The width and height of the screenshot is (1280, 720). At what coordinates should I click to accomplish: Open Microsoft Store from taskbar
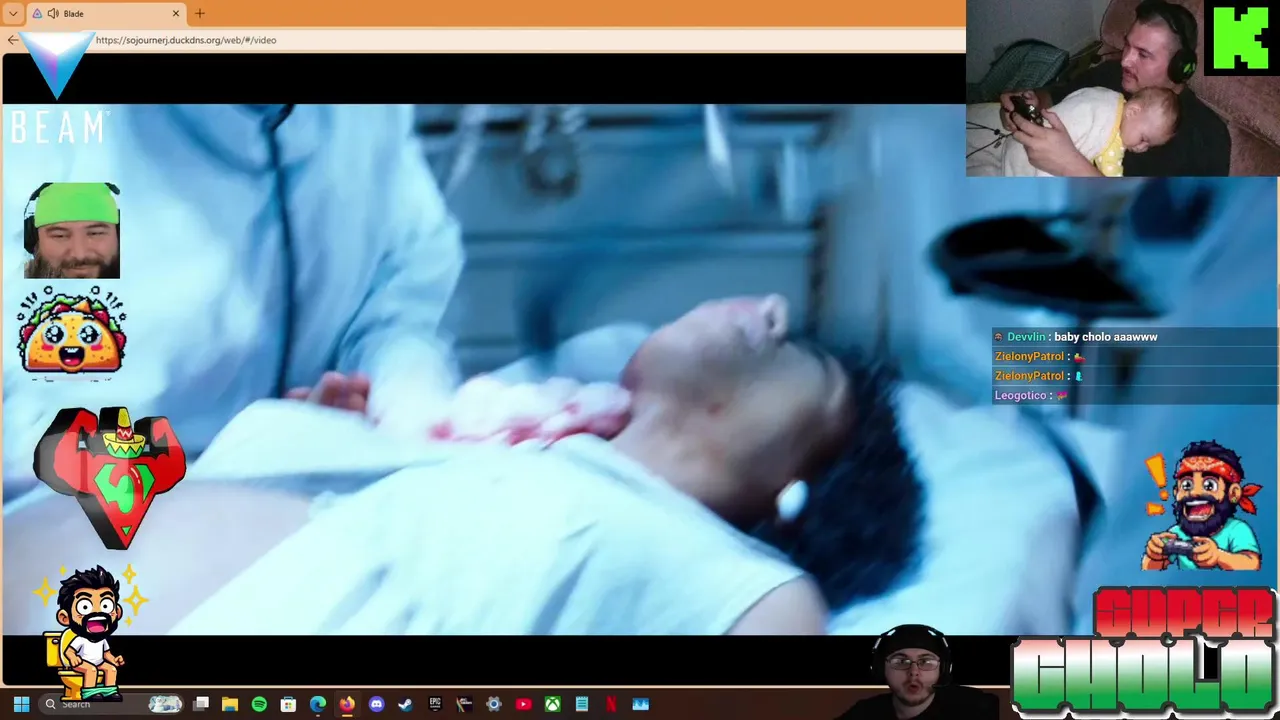pos(288,704)
